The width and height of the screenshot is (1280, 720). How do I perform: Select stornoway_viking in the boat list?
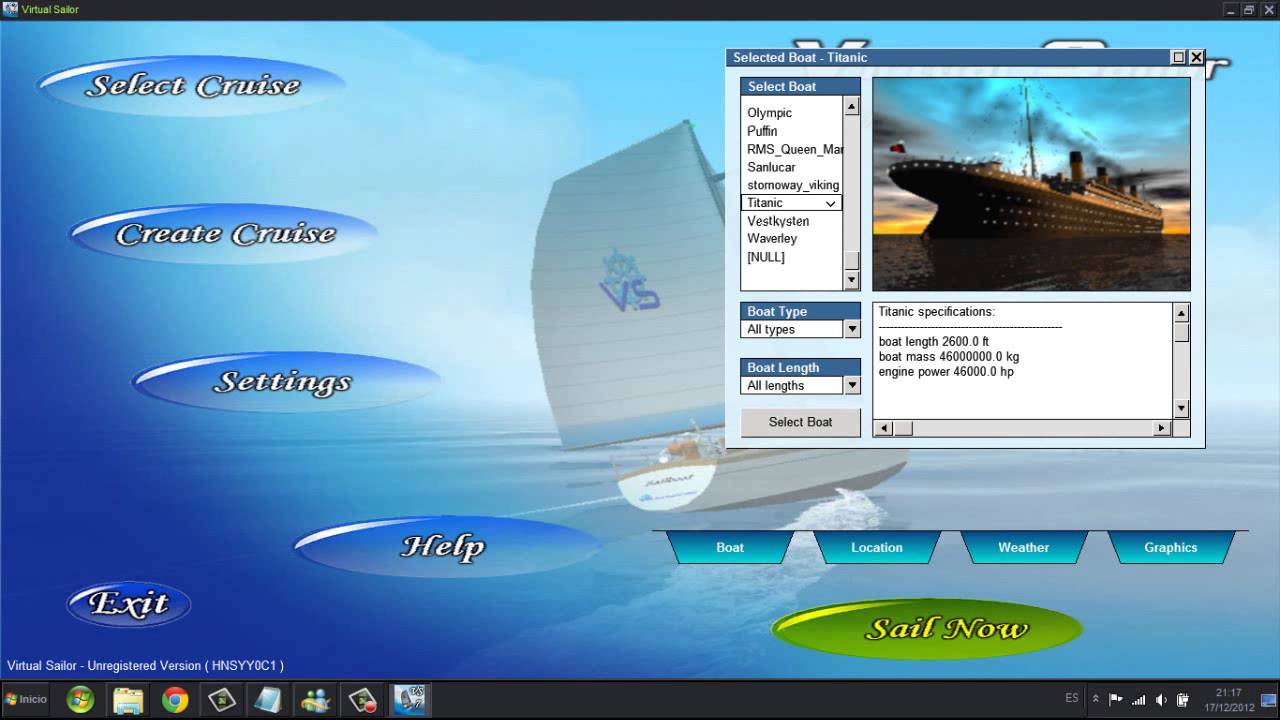click(793, 185)
